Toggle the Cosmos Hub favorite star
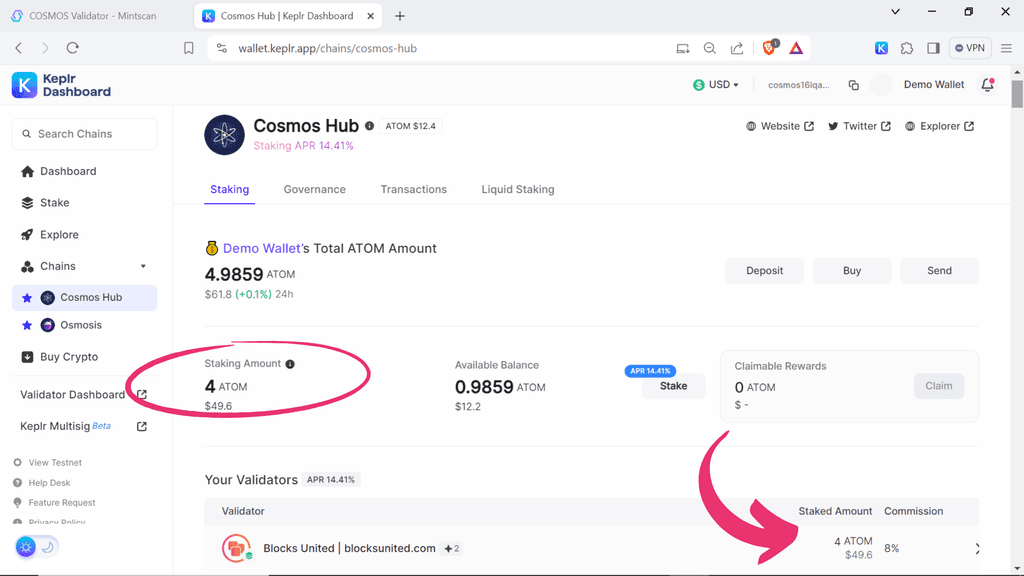 (x=28, y=297)
